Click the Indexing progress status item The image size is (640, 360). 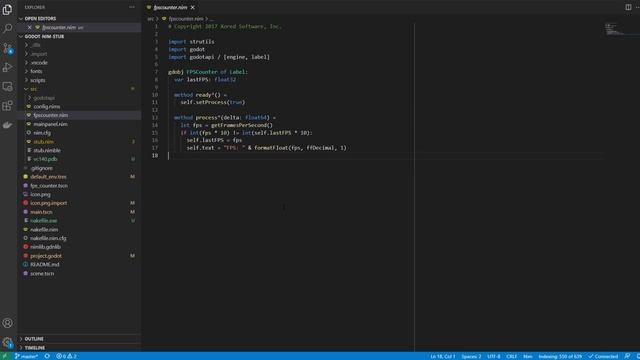[560, 356]
